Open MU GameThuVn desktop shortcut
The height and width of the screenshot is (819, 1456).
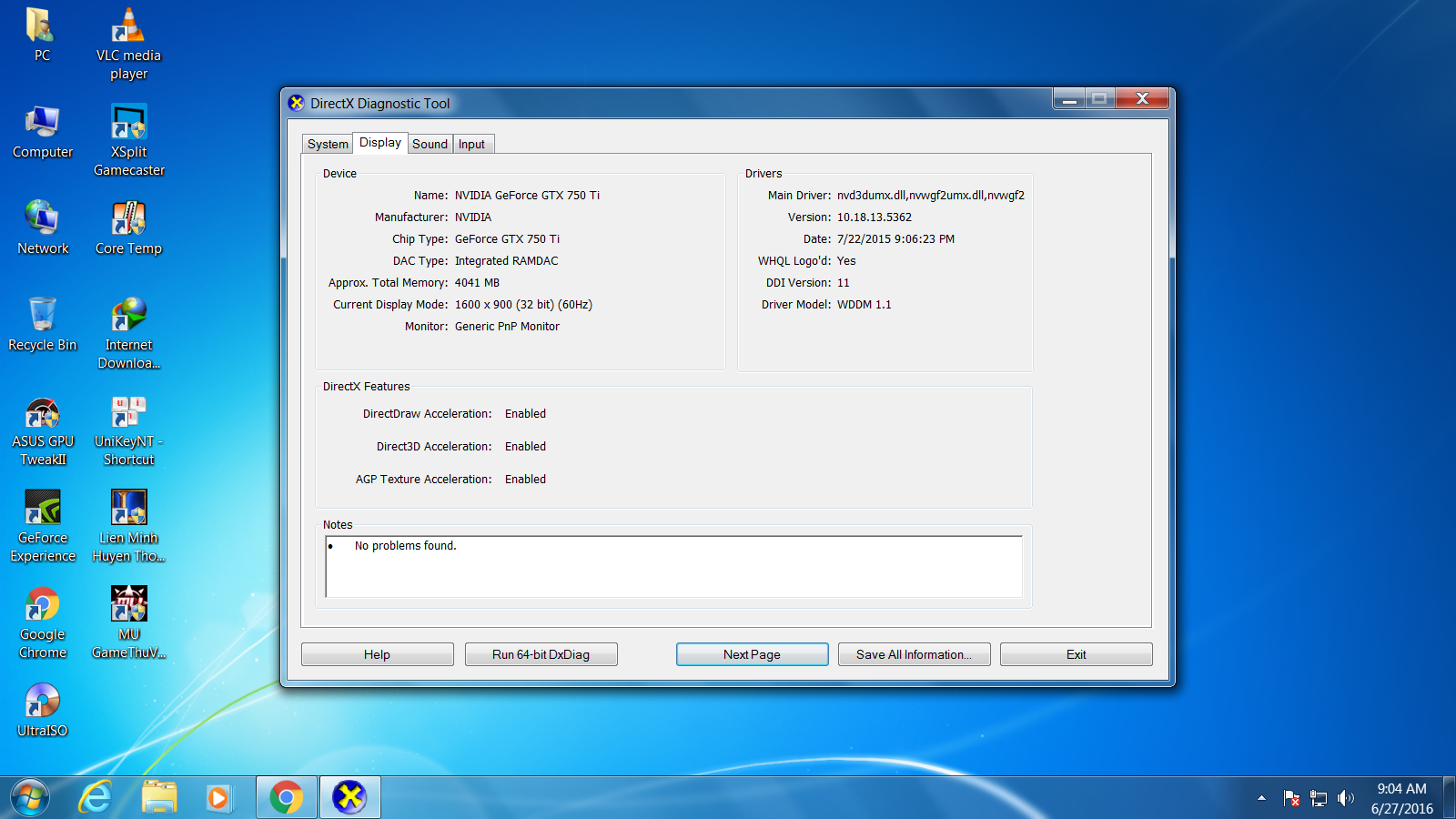point(128,622)
